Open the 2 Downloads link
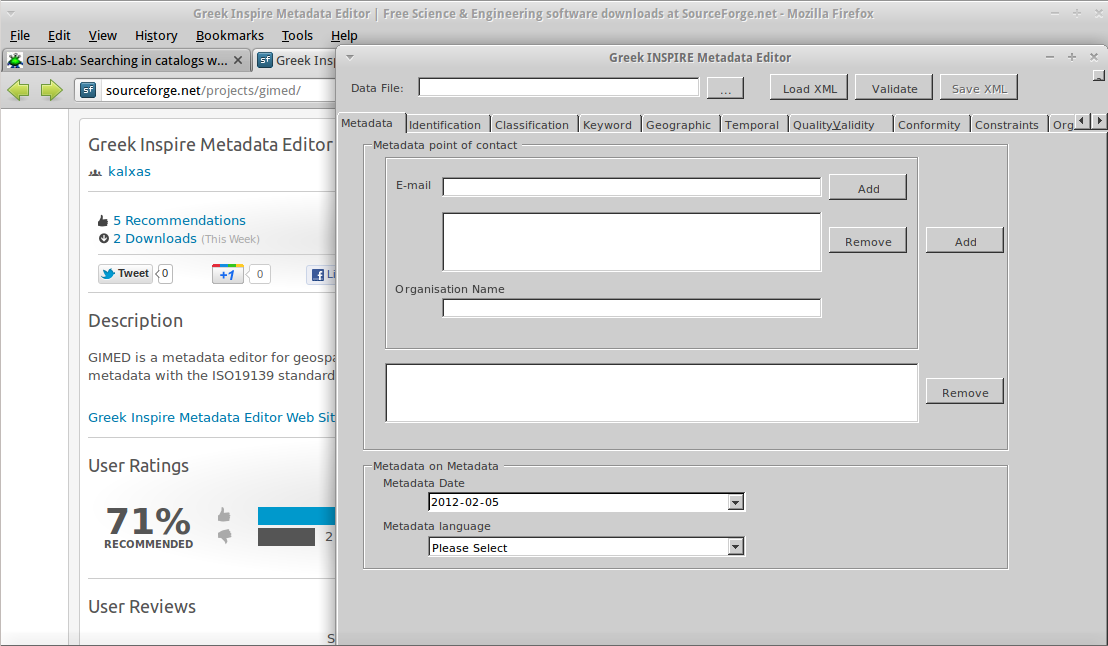This screenshot has width=1108, height=646. click(155, 239)
